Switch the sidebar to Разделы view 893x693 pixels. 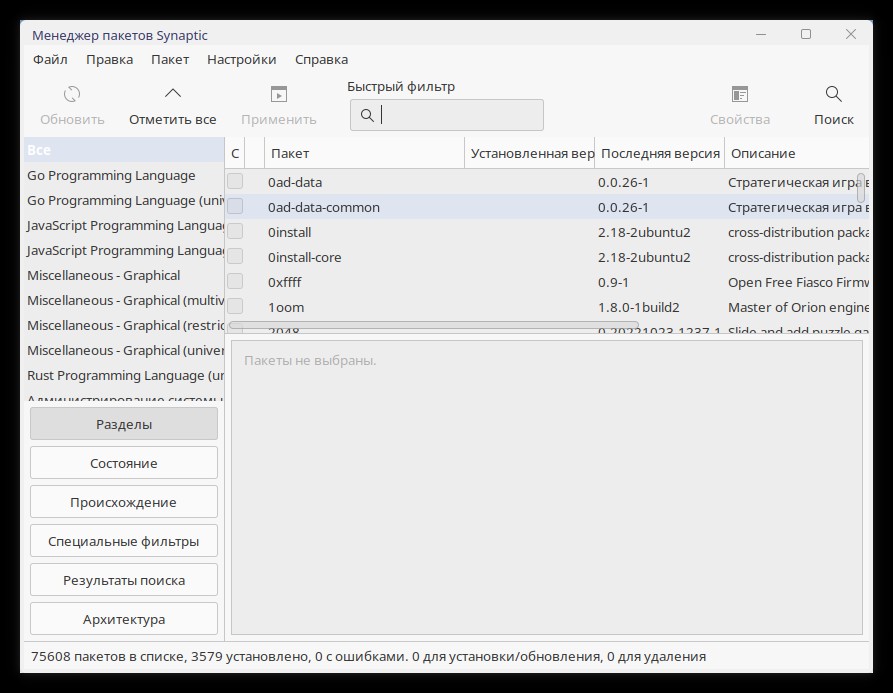pos(124,424)
